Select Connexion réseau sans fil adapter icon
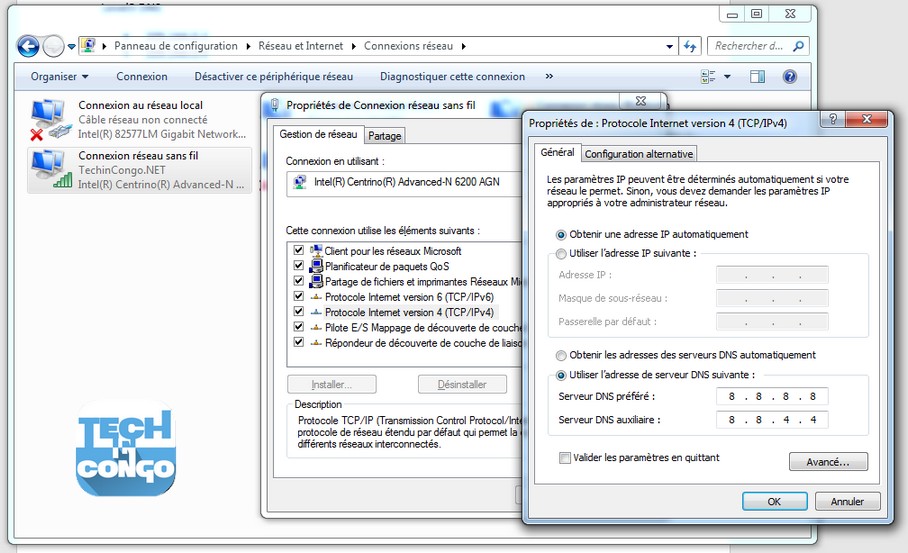 [x=51, y=169]
